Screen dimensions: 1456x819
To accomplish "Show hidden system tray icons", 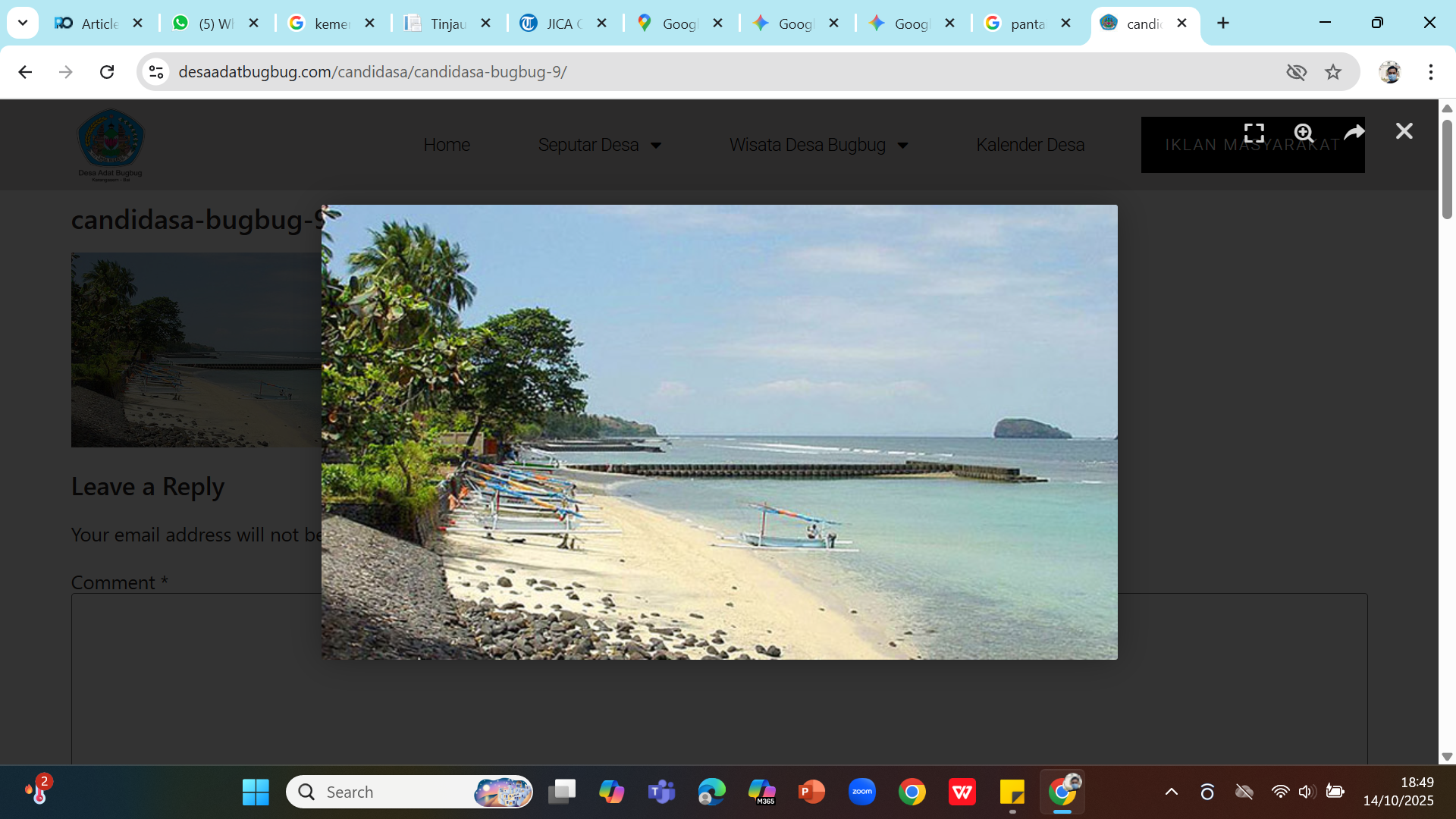I will point(1172,792).
